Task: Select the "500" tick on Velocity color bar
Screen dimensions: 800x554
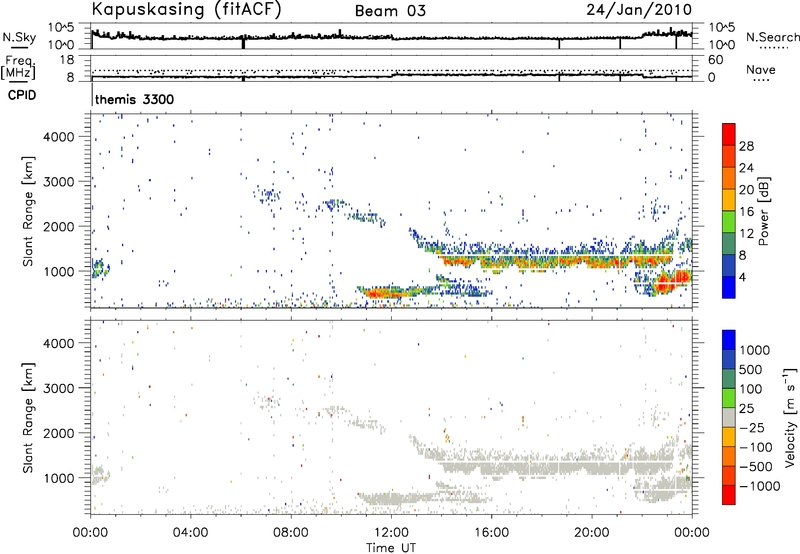Action: 751,369
